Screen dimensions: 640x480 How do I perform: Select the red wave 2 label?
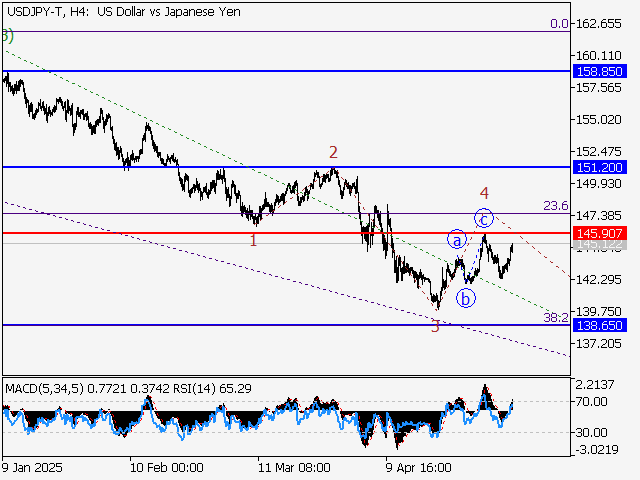coord(333,152)
